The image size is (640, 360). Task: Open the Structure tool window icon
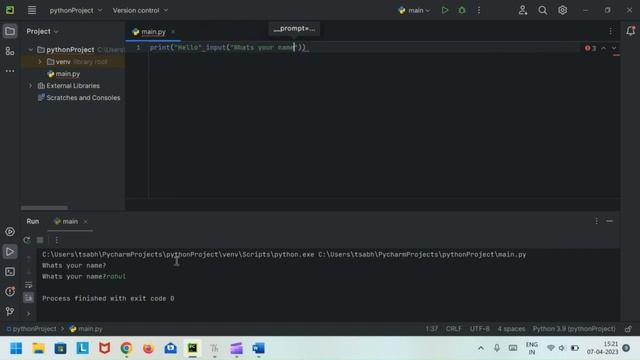point(10,51)
